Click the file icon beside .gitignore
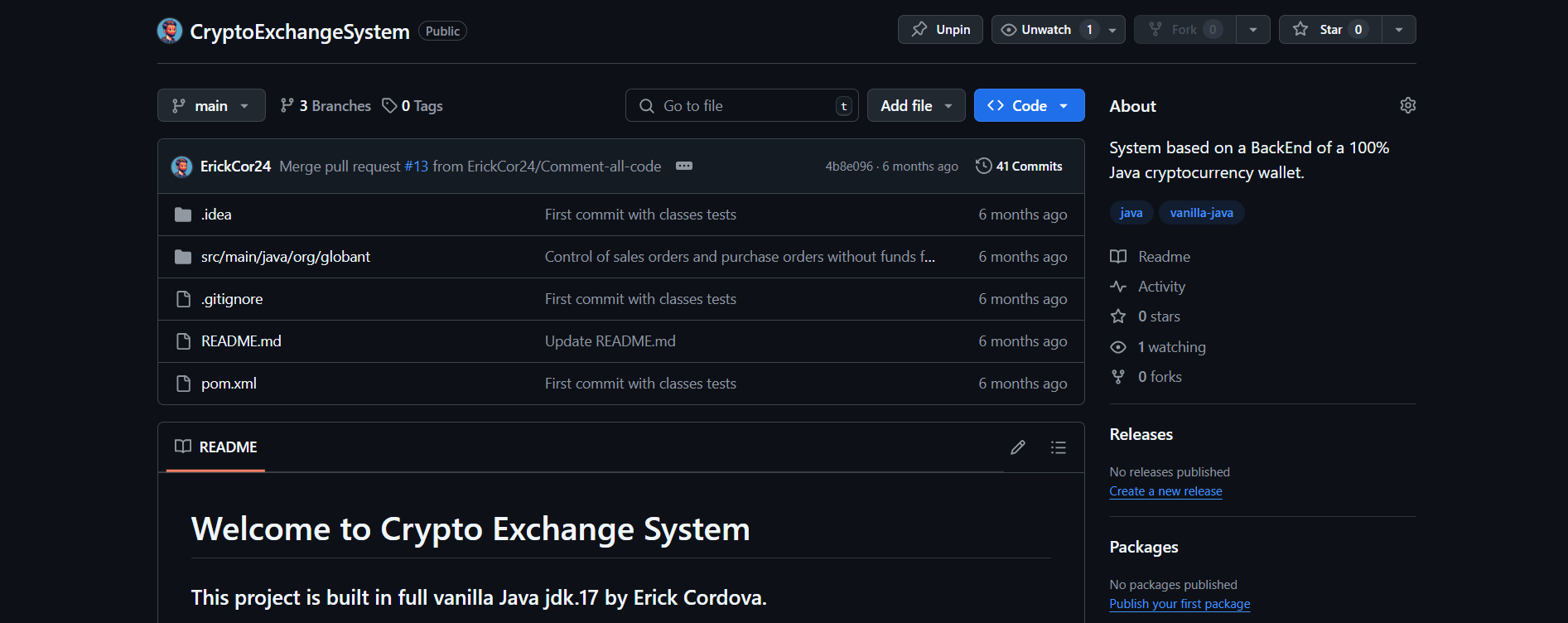1568x623 pixels. [x=183, y=299]
